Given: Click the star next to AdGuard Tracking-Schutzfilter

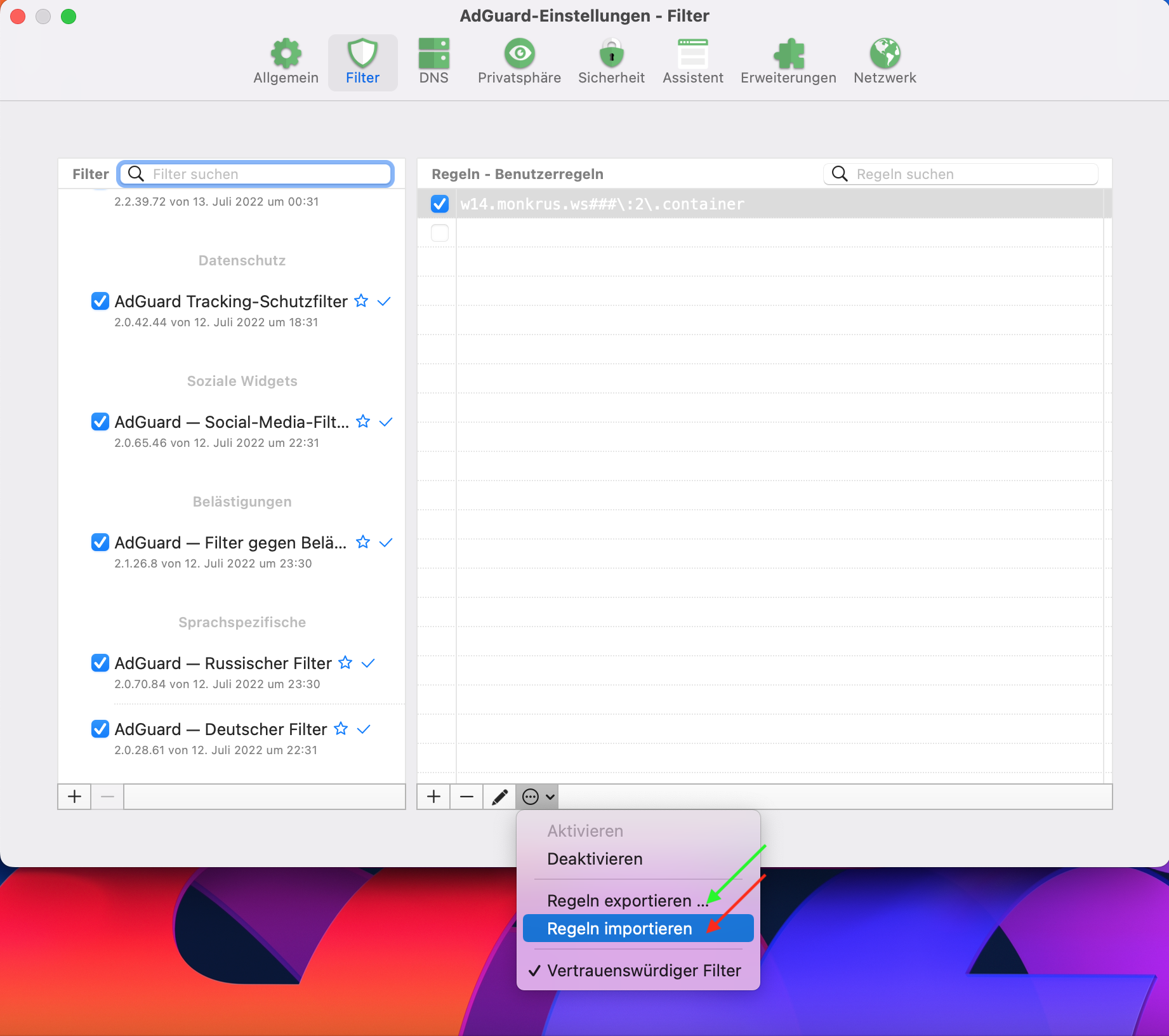Looking at the screenshot, I should tap(361, 301).
